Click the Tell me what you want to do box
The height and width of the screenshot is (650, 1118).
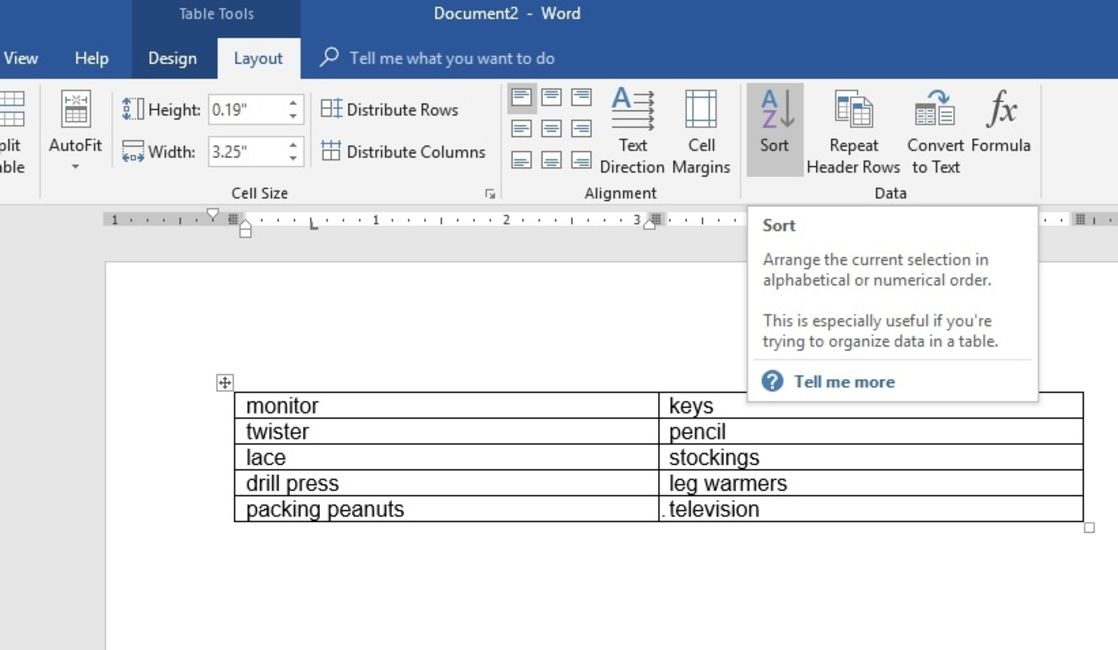coord(451,58)
